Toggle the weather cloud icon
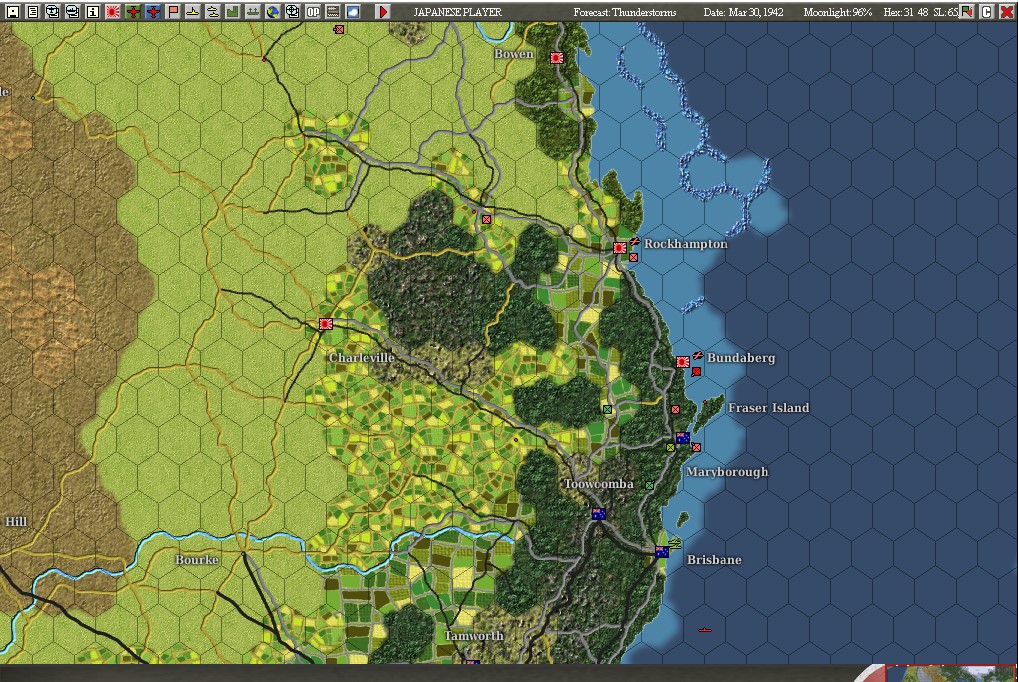The height and width of the screenshot is (682, 1018). (353, 12)
